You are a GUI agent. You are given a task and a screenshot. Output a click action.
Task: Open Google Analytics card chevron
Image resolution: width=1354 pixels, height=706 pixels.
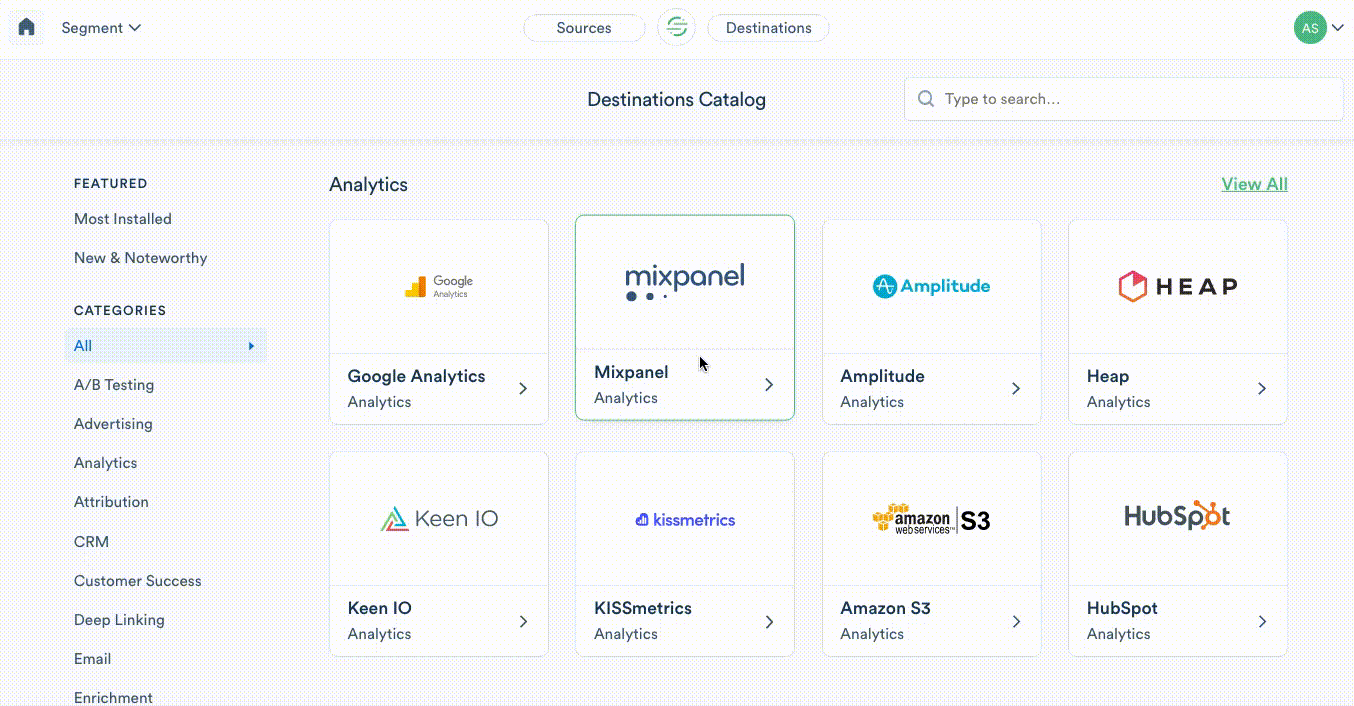tap(523, 388)
